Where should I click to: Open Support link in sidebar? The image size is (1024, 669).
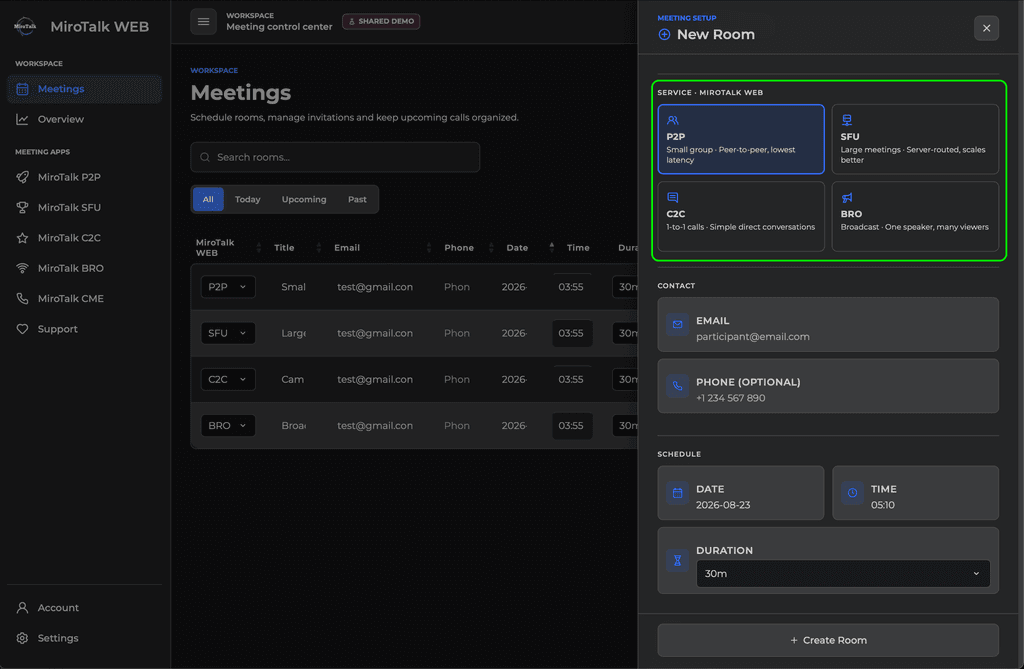pos(84,329)
